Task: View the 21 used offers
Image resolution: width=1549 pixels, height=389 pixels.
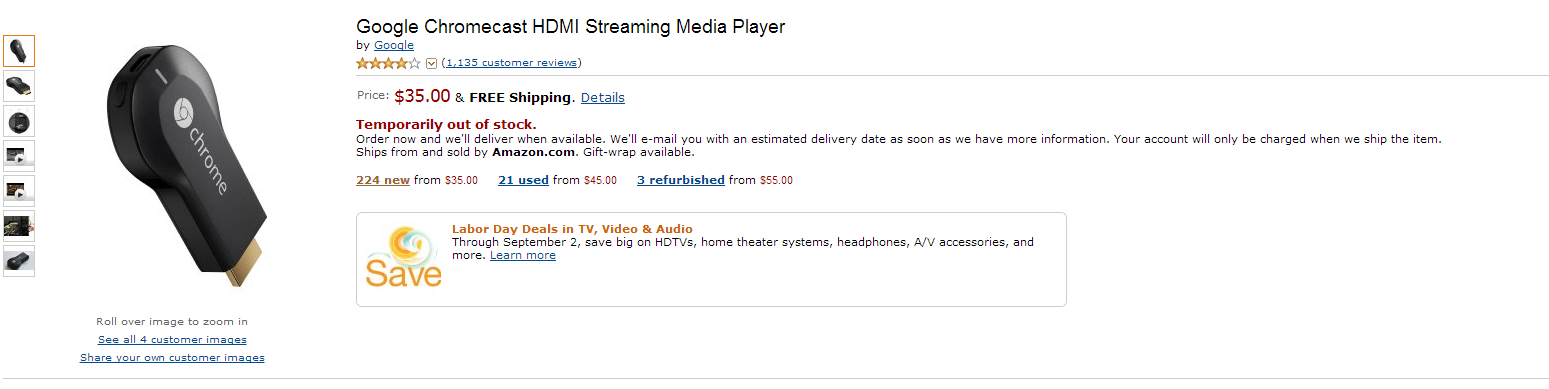Action: tap(523, 180)
